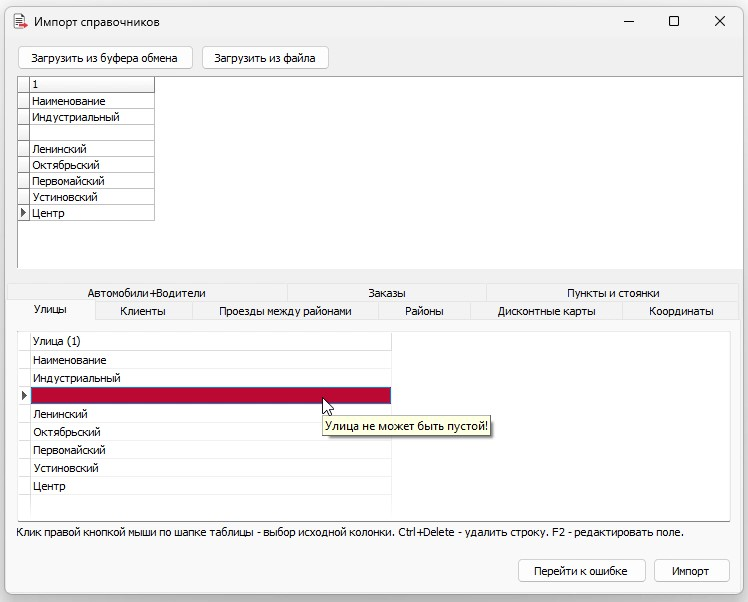
Task: Maximize the Импорт справочников window
Action: (674, 21)
